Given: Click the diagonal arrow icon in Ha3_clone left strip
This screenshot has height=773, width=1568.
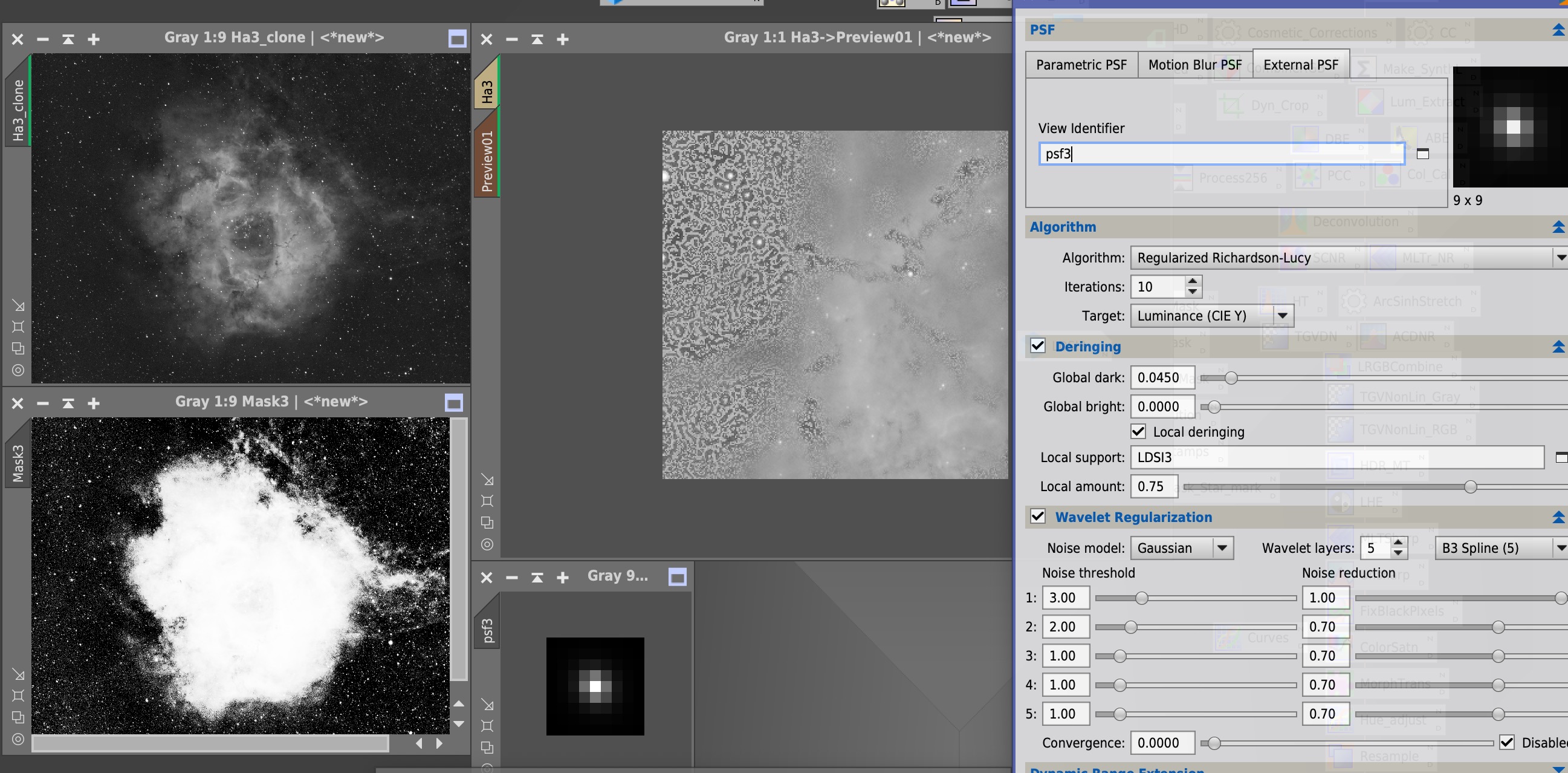Looking at the screenshot, I should pyautogui.click(x=18, y=305).
